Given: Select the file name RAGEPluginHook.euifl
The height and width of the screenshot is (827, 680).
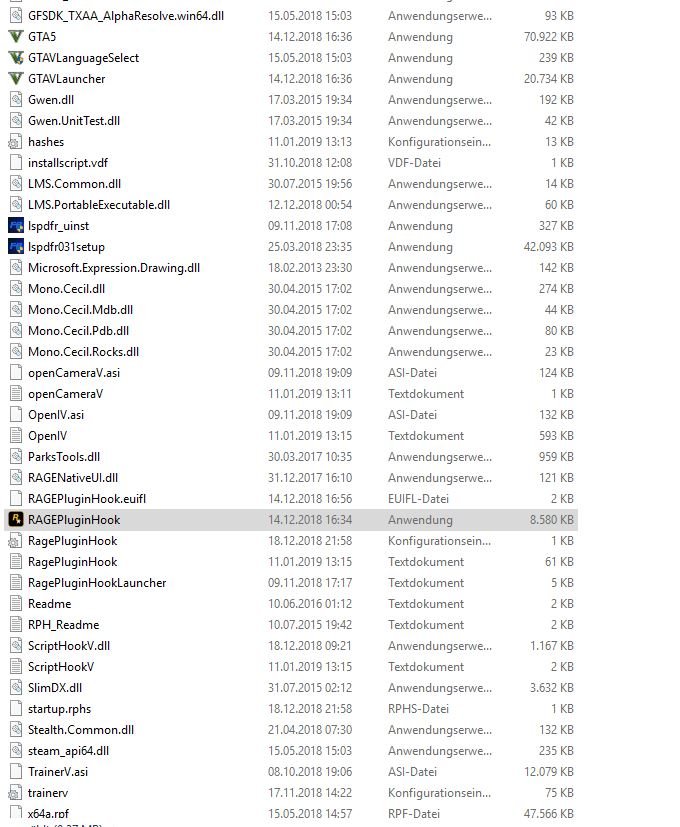Looking at the screenshot, I should tap(87, 499).
